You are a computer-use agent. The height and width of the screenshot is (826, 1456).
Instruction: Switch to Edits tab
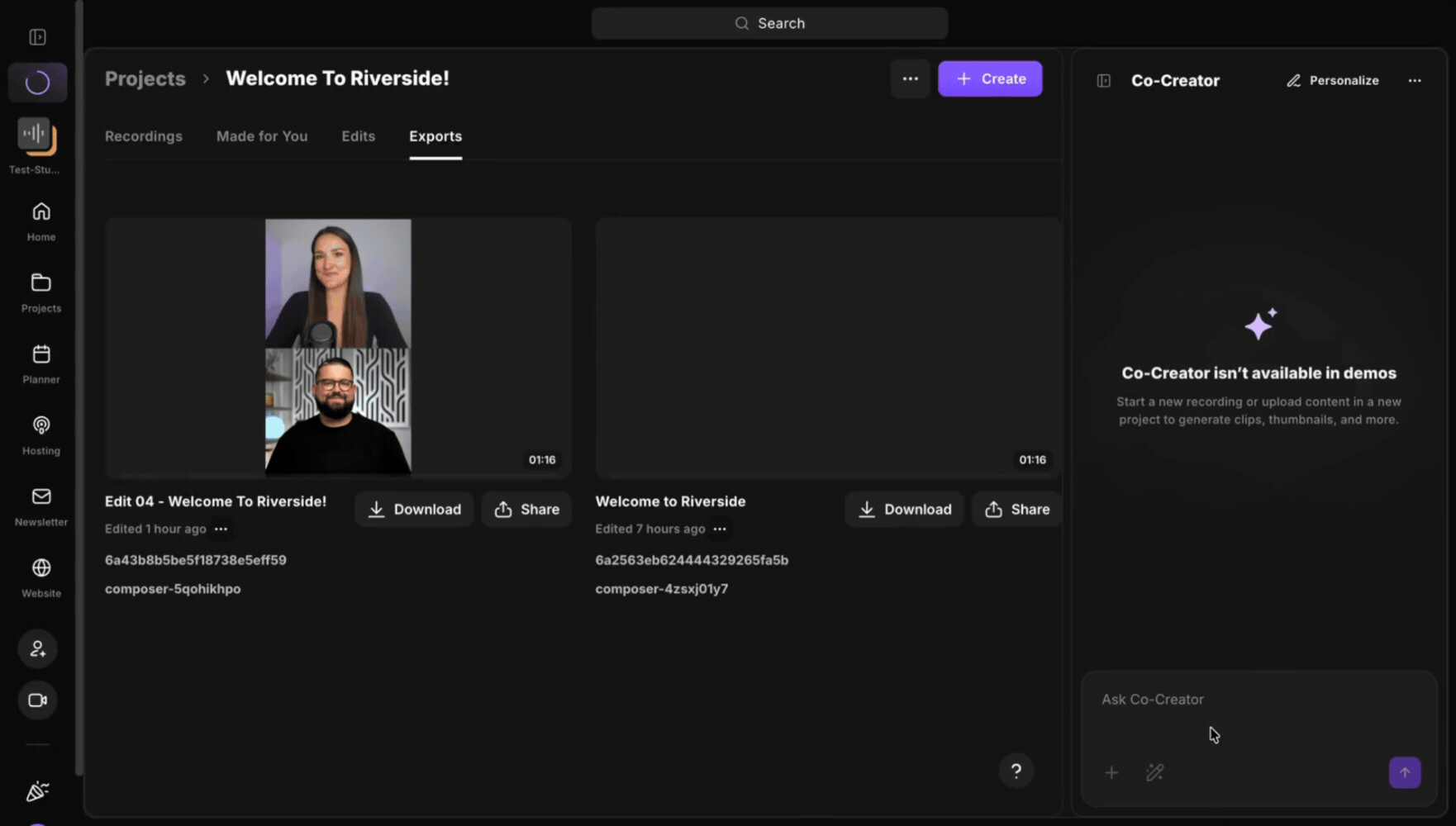pyautogui.click(x=359, y=136)
